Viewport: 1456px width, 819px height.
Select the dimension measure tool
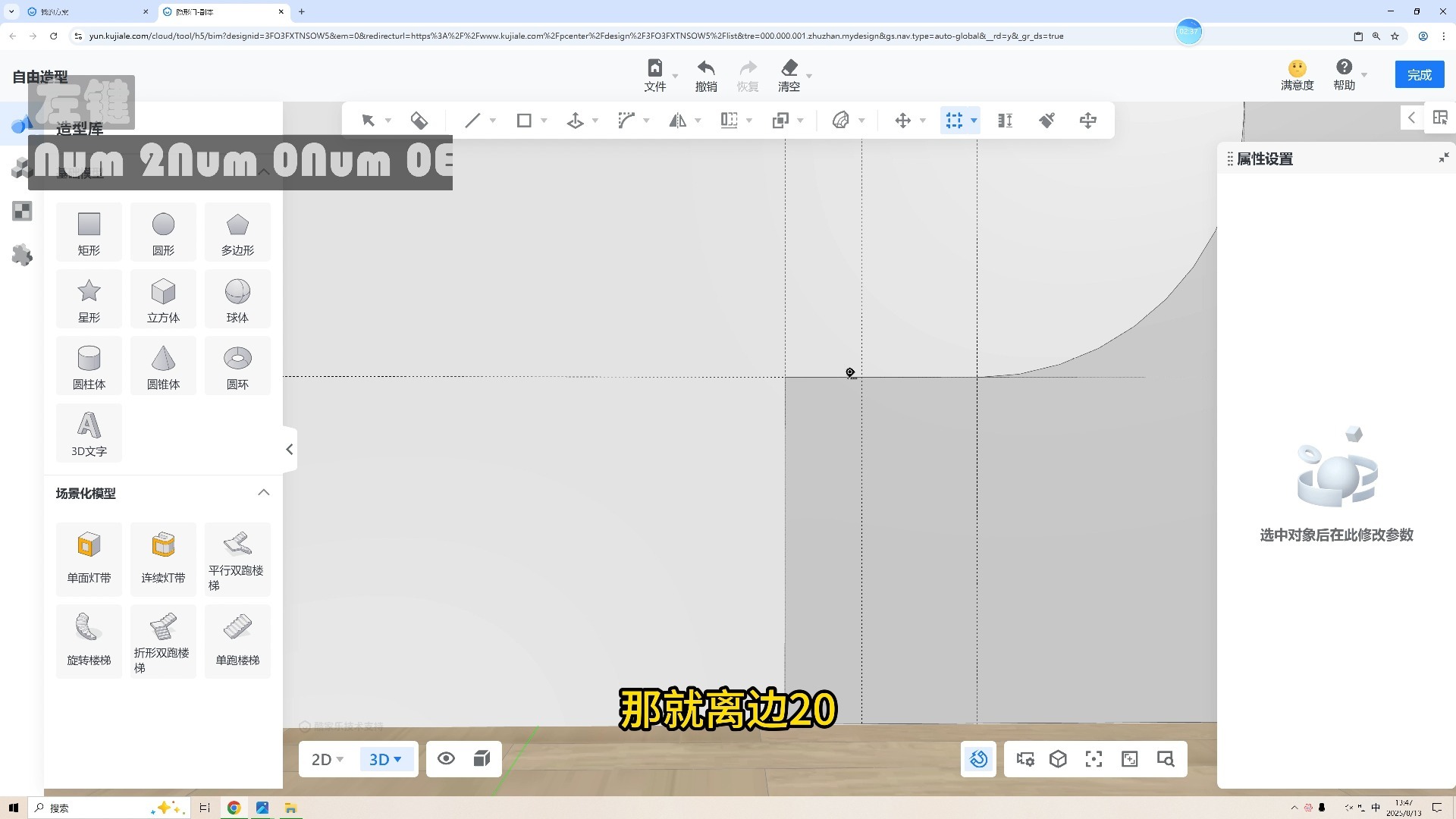pyautogui.click(x=1006, y=121)
